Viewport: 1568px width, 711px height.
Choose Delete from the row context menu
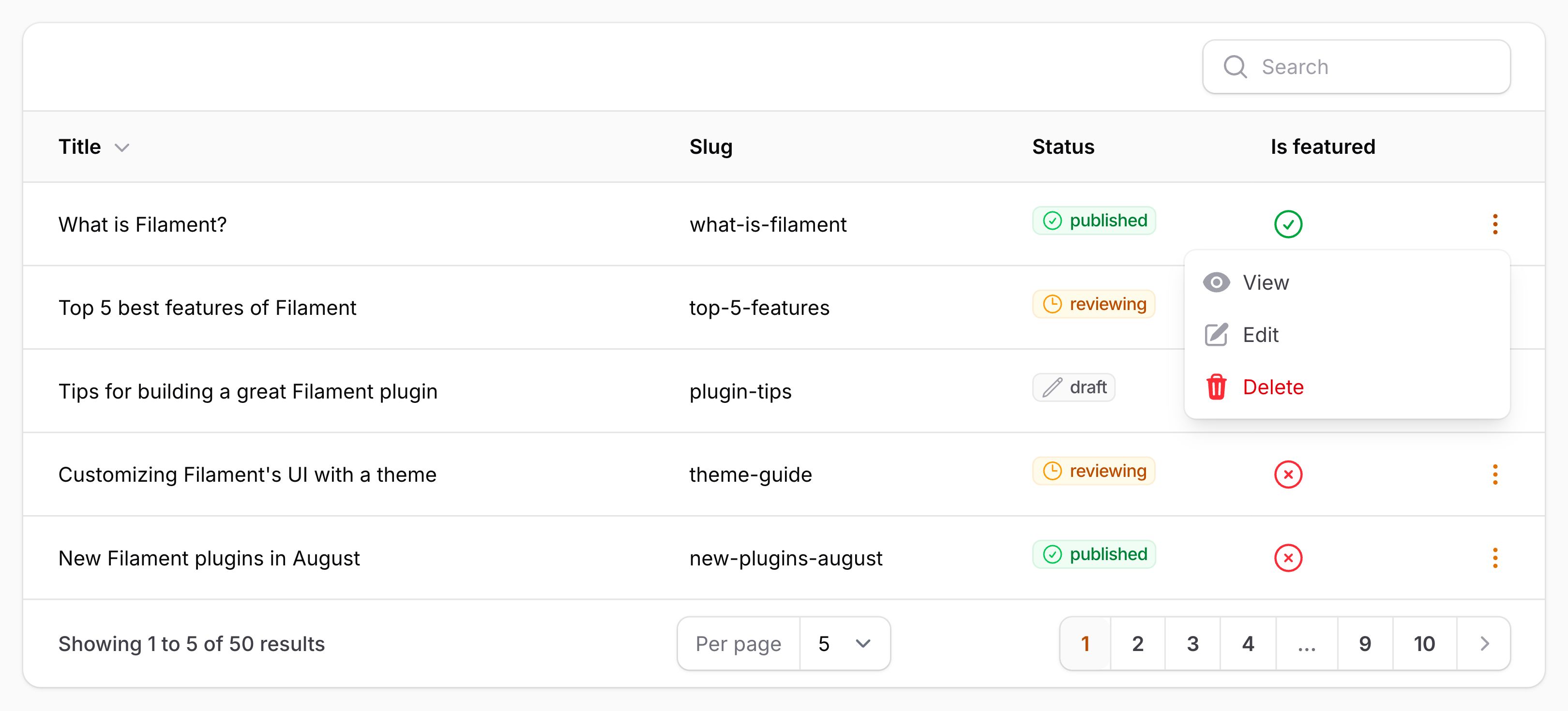(1273, 387)
